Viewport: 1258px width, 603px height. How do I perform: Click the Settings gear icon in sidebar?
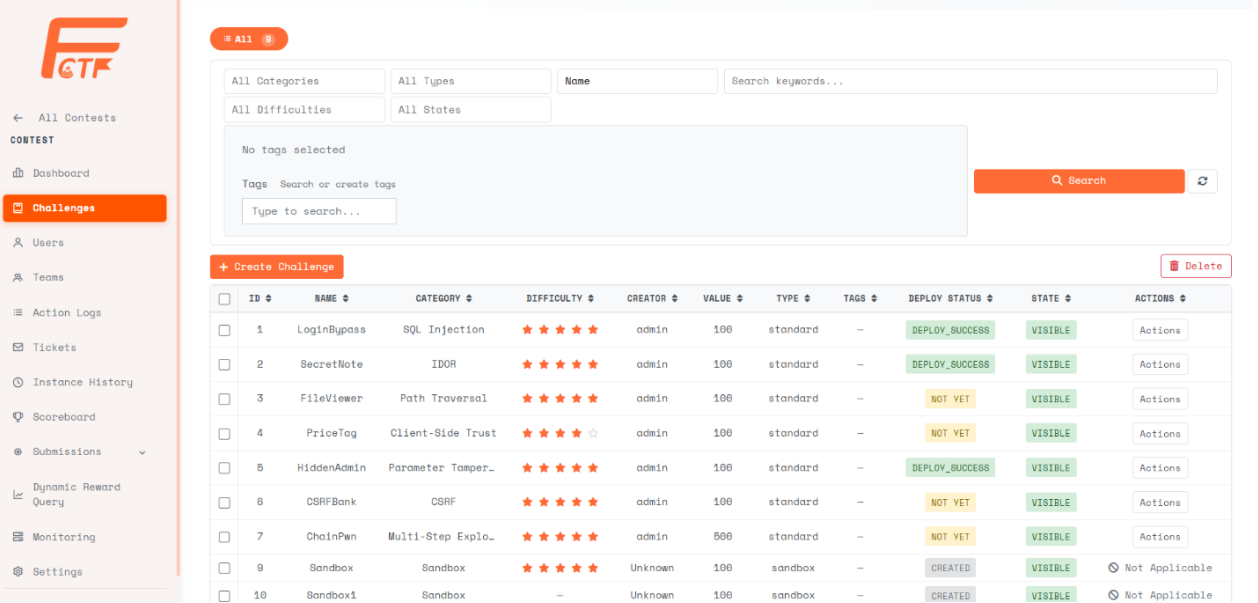(18, 572)
